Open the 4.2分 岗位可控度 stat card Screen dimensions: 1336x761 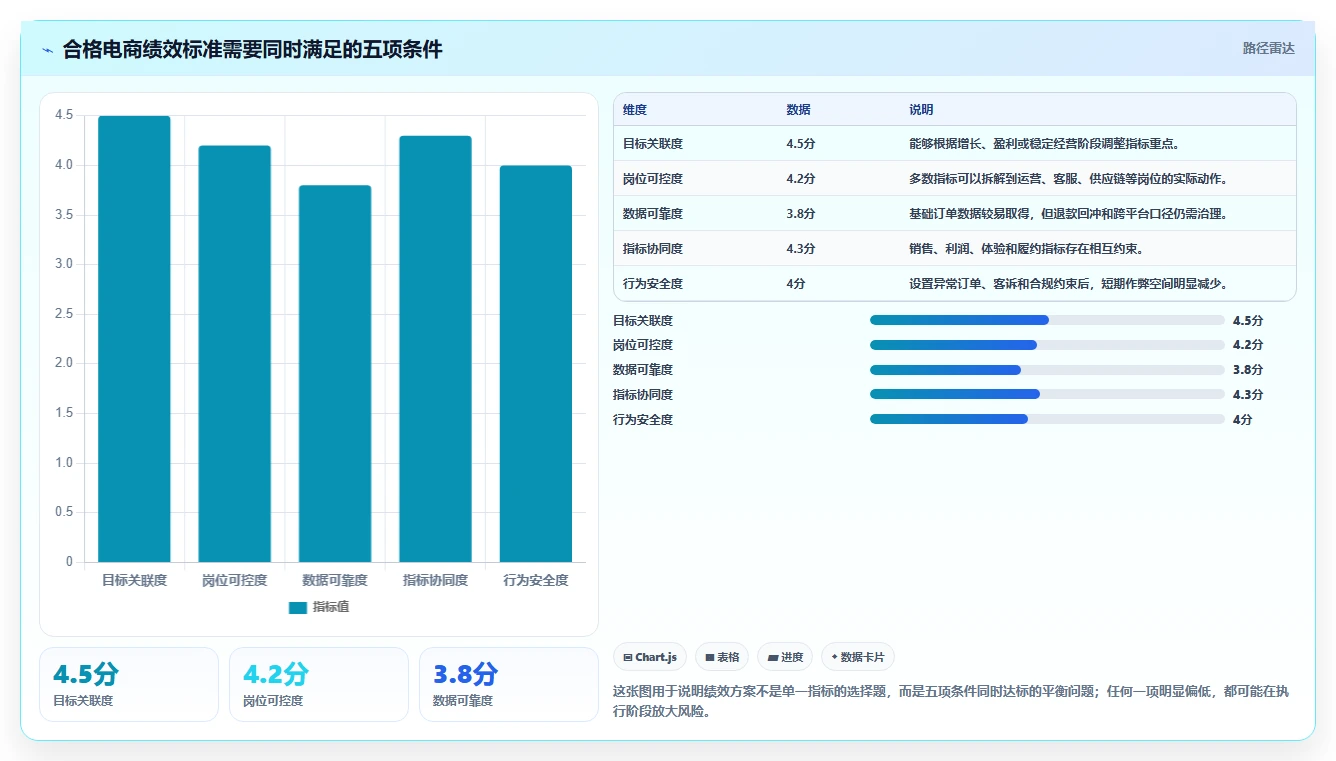click(x=319, y=684)
